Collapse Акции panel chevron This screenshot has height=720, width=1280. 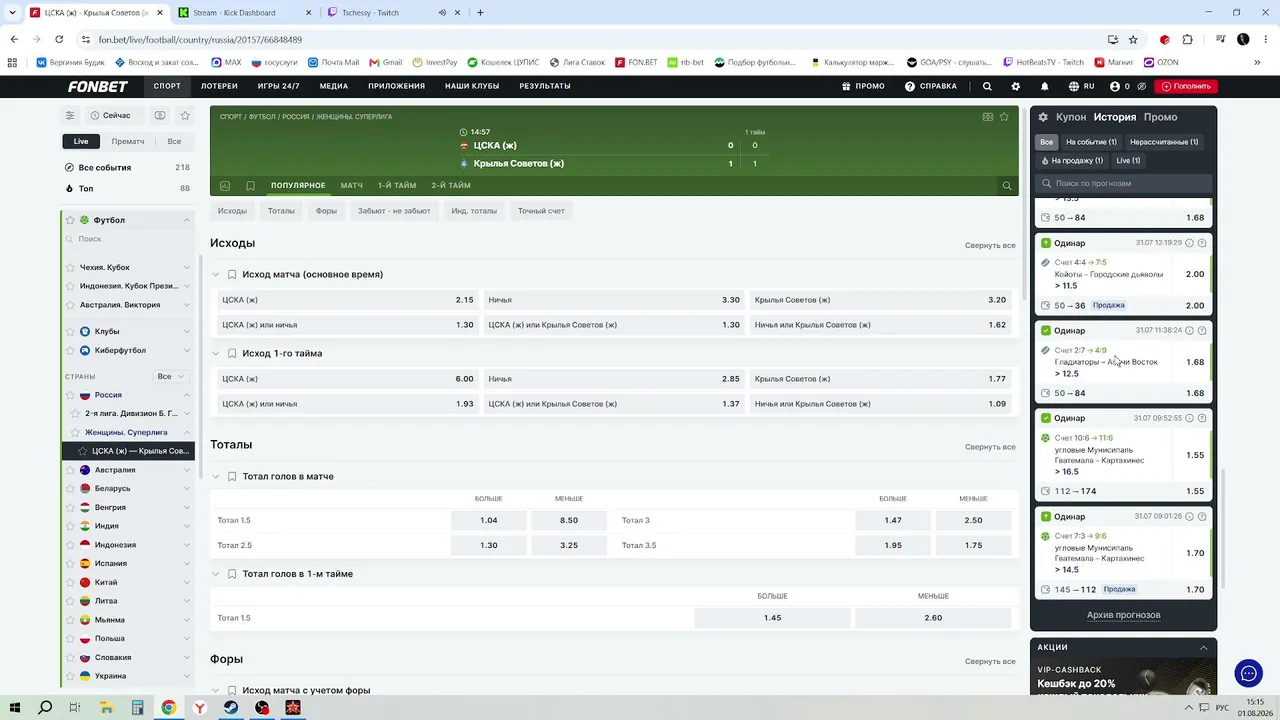point(1203,647)
